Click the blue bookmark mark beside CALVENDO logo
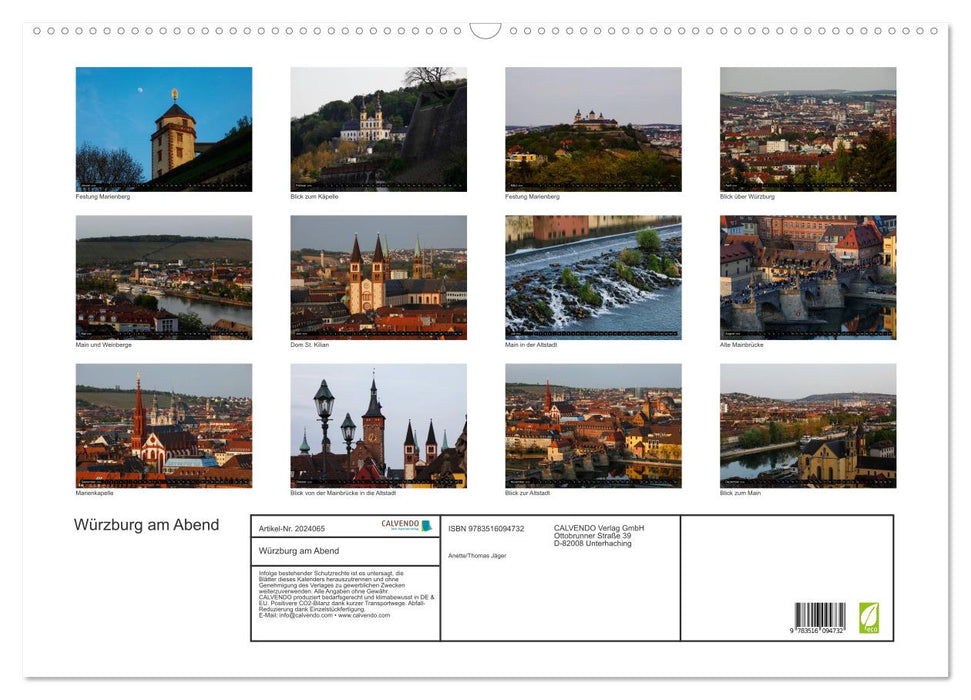The height and width of the screenshot is (700, 971). (425, 525)
